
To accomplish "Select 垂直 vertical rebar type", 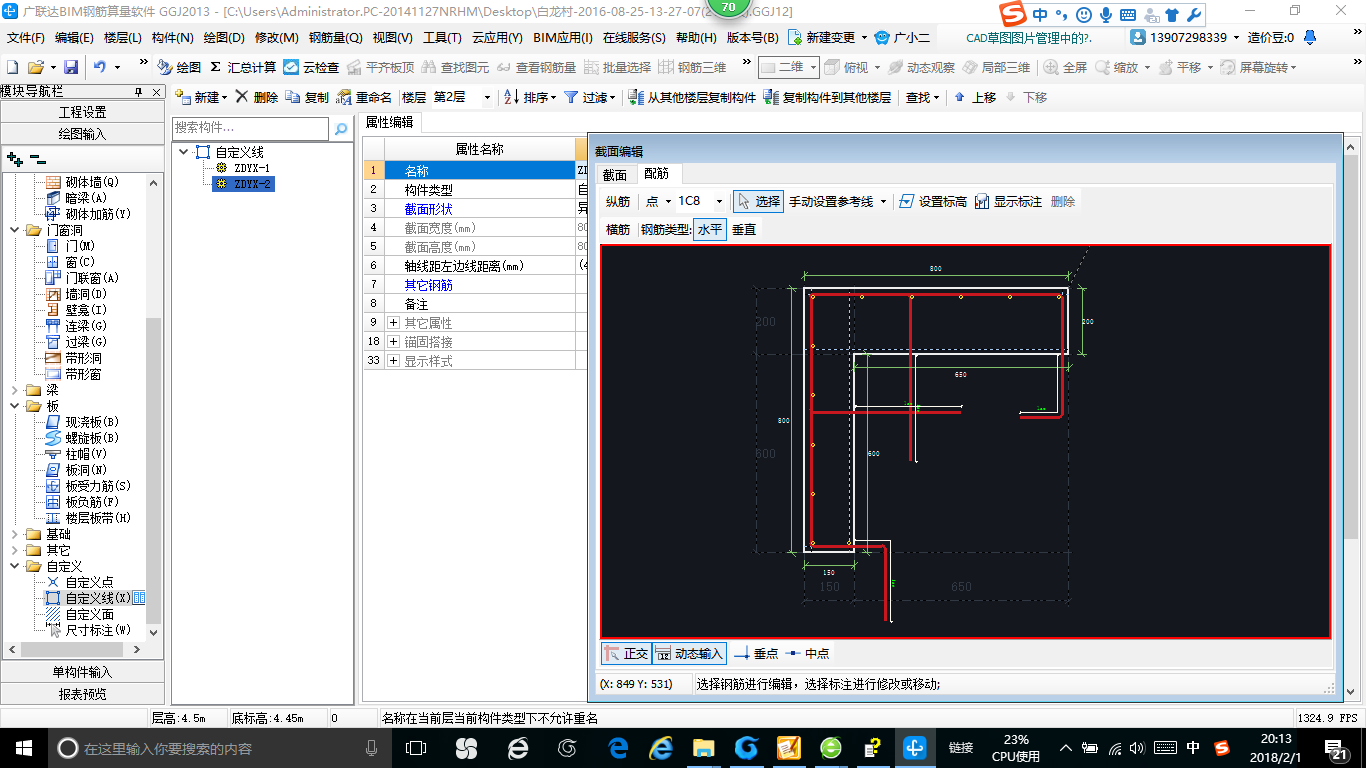I will (744, 229).
